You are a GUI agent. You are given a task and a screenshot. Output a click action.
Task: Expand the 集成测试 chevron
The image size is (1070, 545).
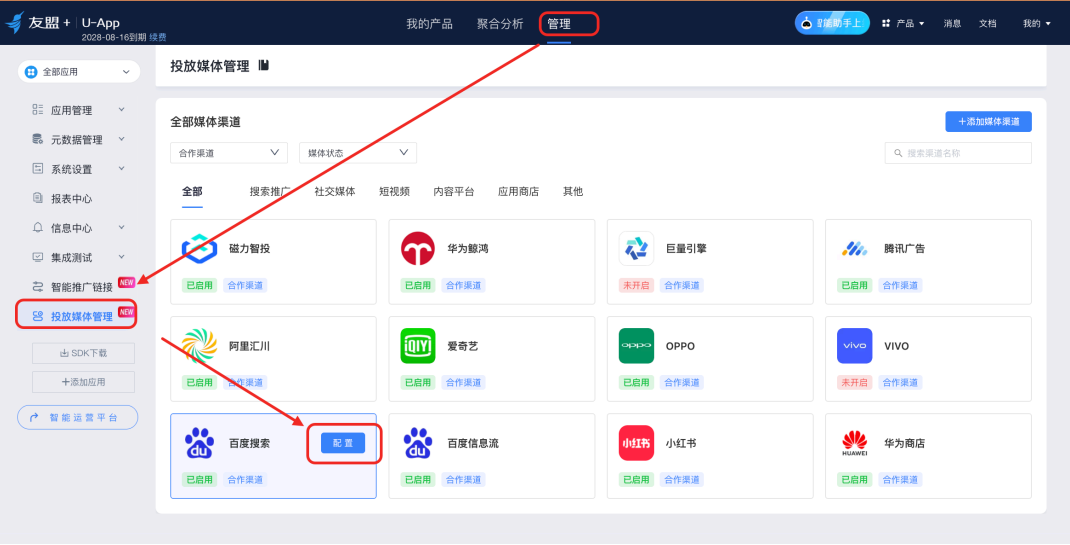point(121,256)
